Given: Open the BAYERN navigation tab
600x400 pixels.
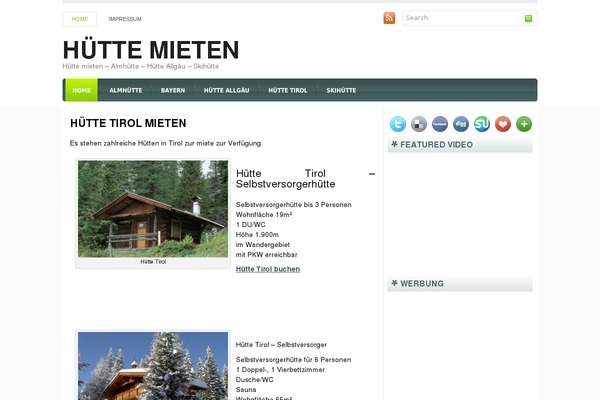Looking at the screenshot, I should pos(173,90).
